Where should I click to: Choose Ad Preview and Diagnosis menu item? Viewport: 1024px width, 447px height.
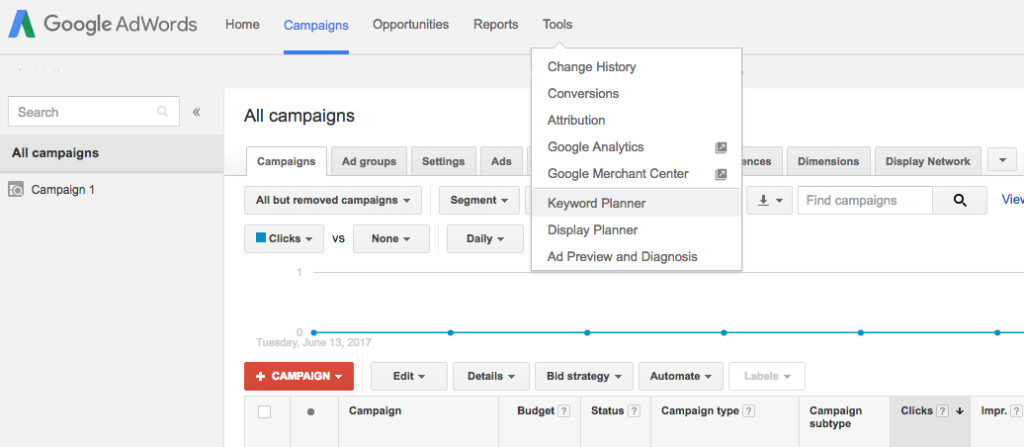point(637,257)
